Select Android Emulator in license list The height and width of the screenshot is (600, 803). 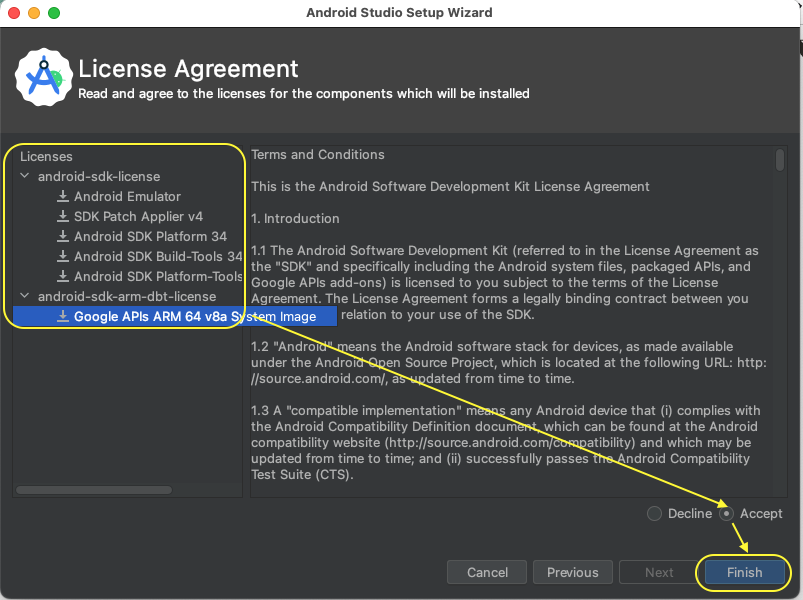pos(128,196)
